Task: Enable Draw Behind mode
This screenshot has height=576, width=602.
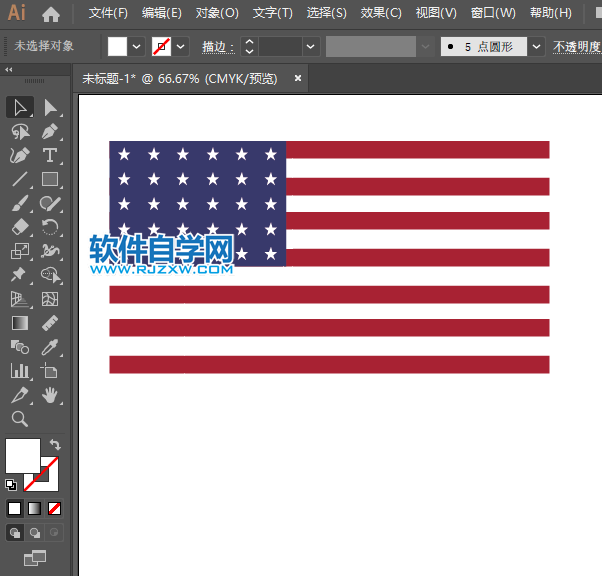Action: (x=35, y=533)
